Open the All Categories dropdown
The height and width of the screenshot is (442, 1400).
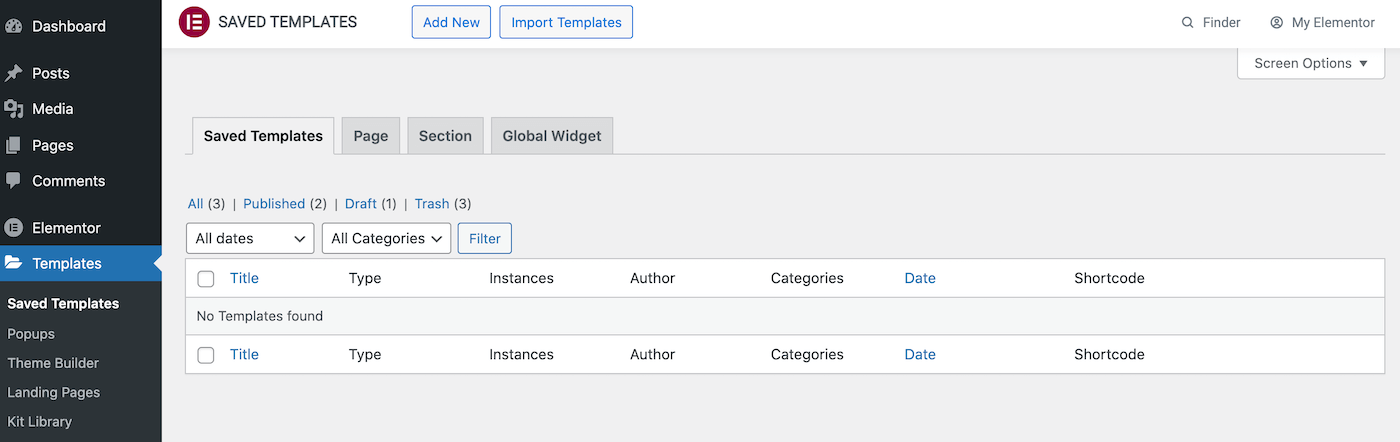386,238
